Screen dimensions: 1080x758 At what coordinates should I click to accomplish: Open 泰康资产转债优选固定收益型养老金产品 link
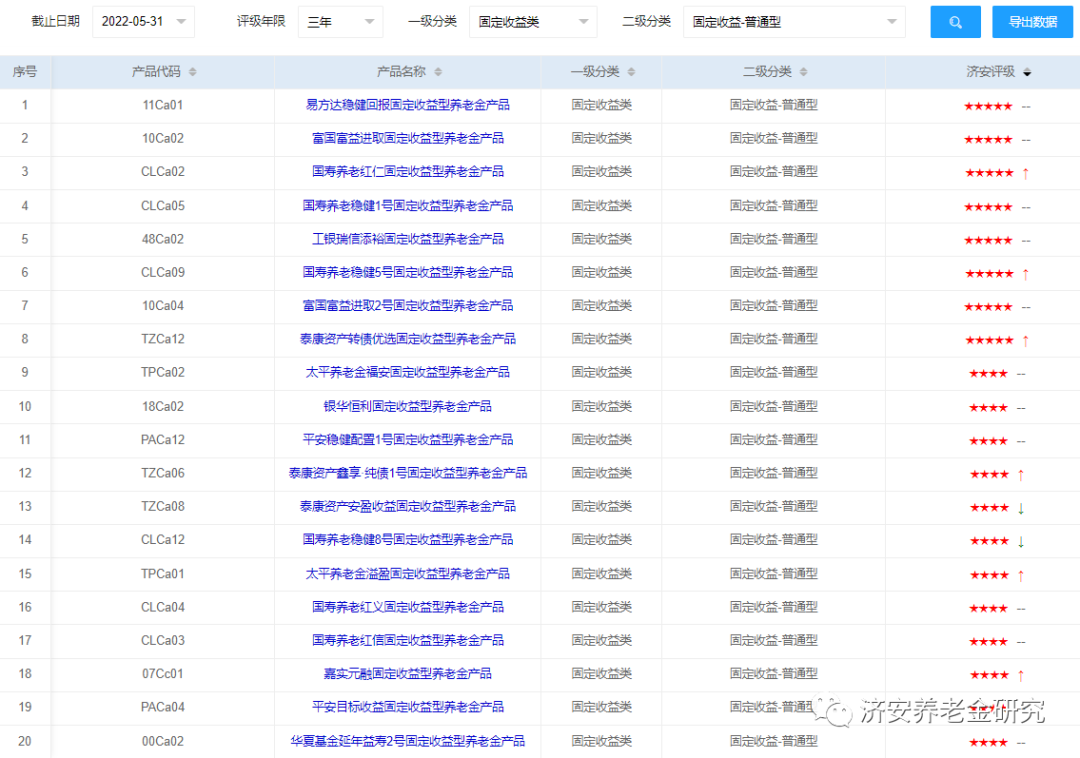(408, 339)
